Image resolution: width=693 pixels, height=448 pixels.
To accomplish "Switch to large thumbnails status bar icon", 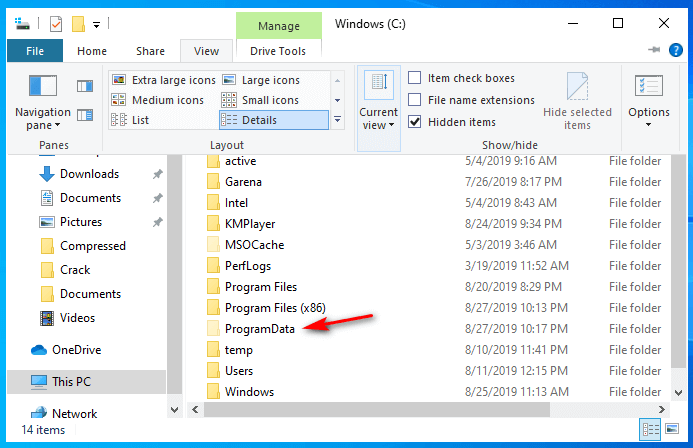I will (x=672, y=429).
